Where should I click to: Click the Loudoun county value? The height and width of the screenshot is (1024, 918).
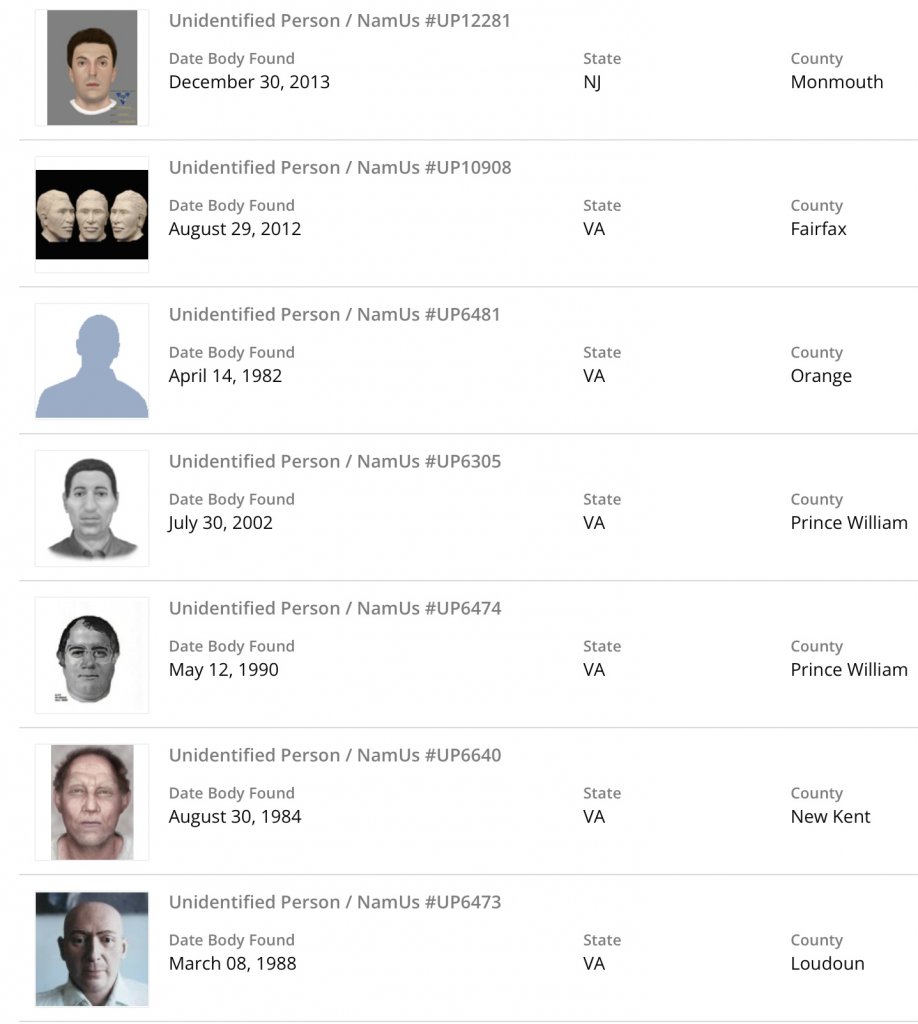point(827,964)
